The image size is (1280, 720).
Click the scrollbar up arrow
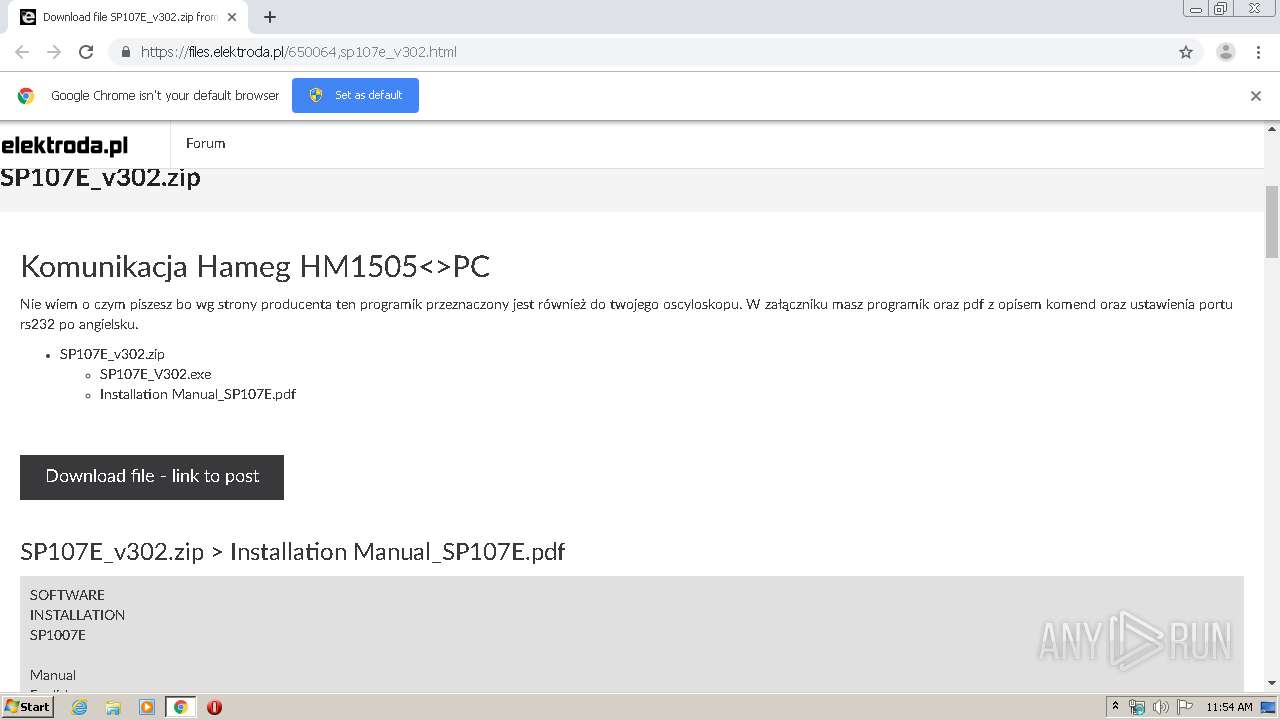(x=1272, y=129)
